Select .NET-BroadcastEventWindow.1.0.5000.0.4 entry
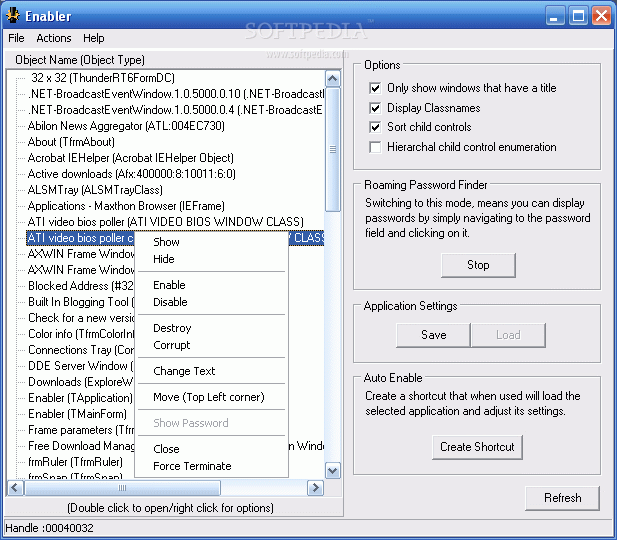 pos(175,110)
